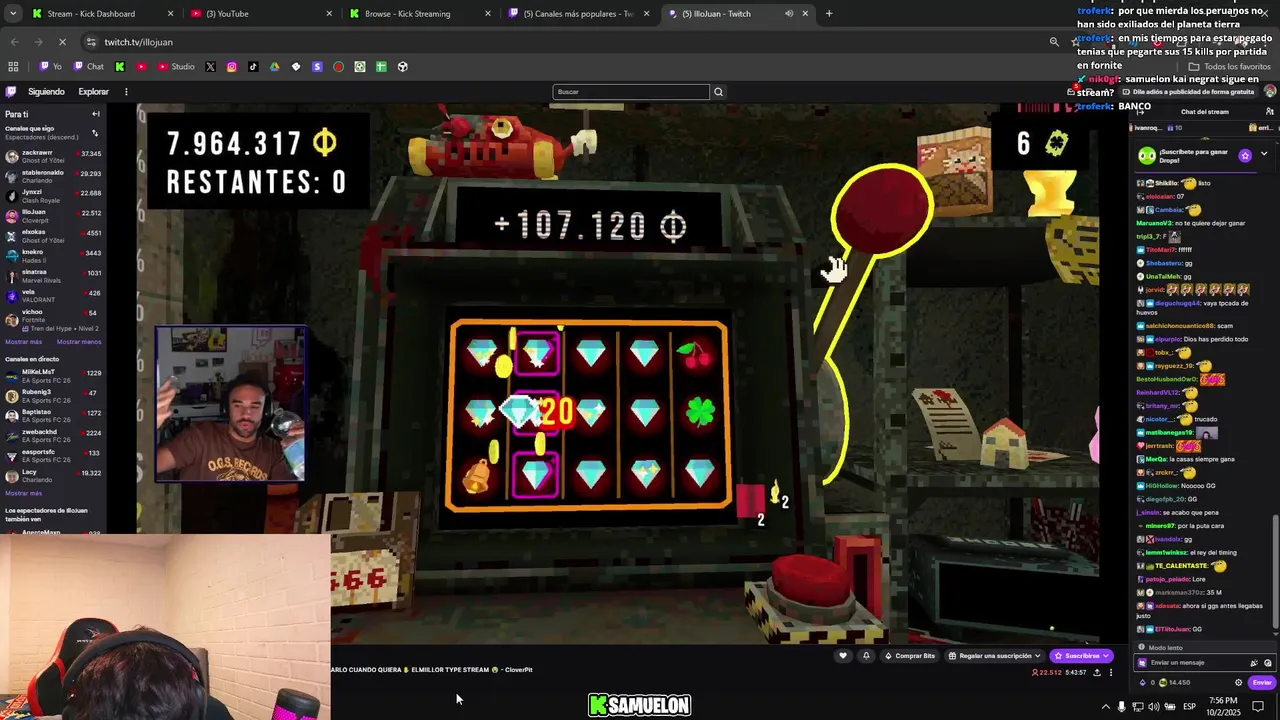Open the 'Yo' Twitch bookmark
The width and height of the screenshot is (1280, 720).
[x=51, y=67]
